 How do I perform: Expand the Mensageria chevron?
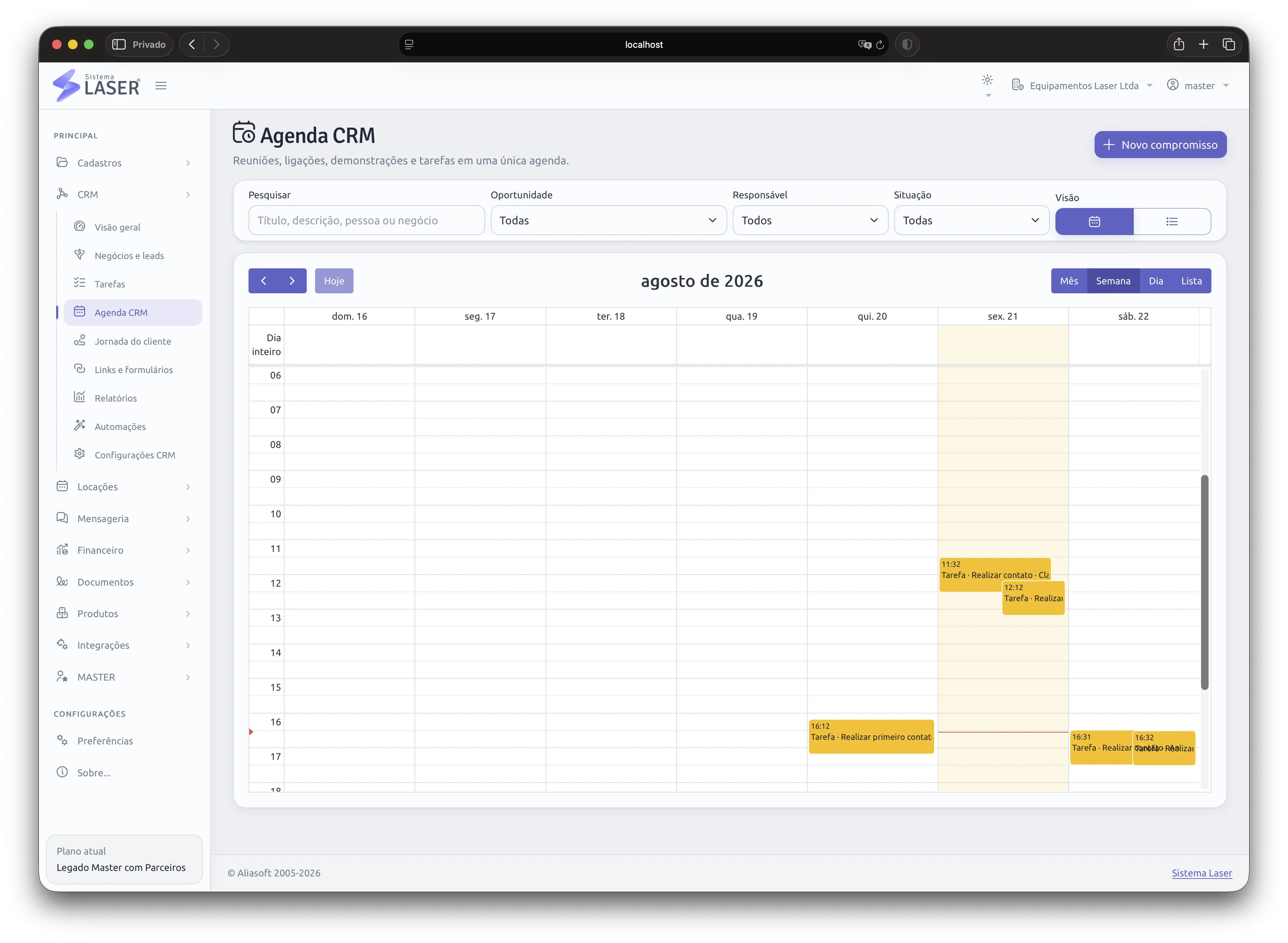point(188,519)
